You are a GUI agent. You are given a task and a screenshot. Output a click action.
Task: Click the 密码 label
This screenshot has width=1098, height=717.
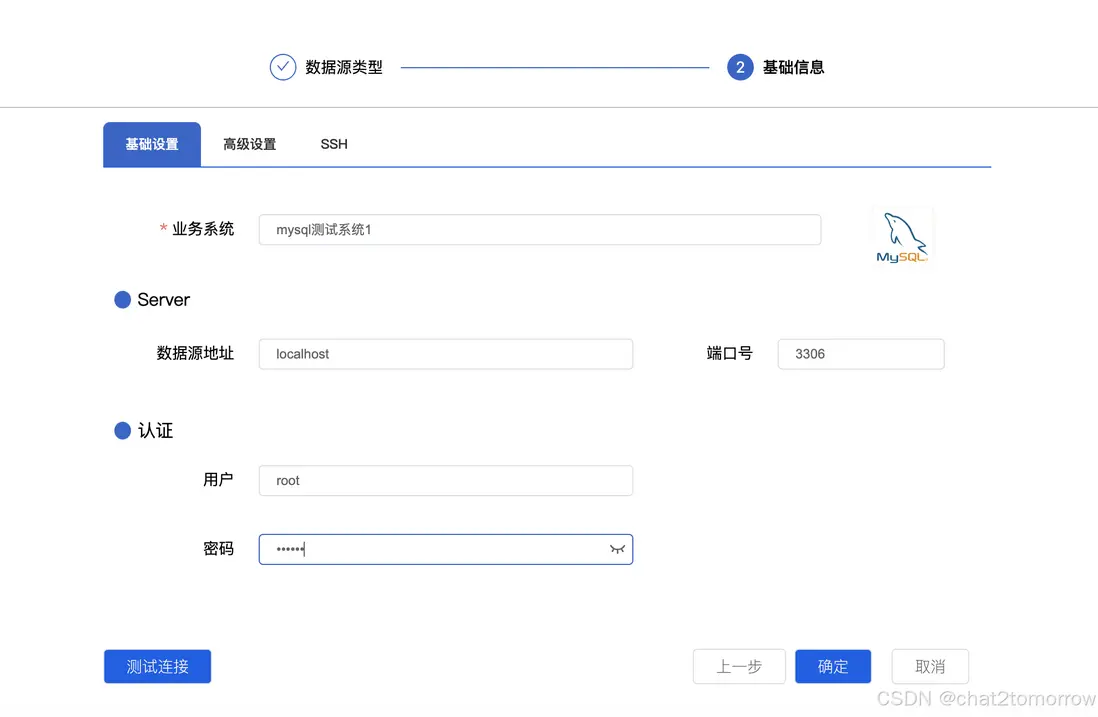pyautogui.click(x=218, y=549)
